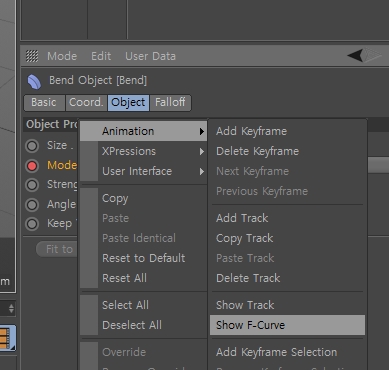Open the Mode menu

click(x=62, y=56)
